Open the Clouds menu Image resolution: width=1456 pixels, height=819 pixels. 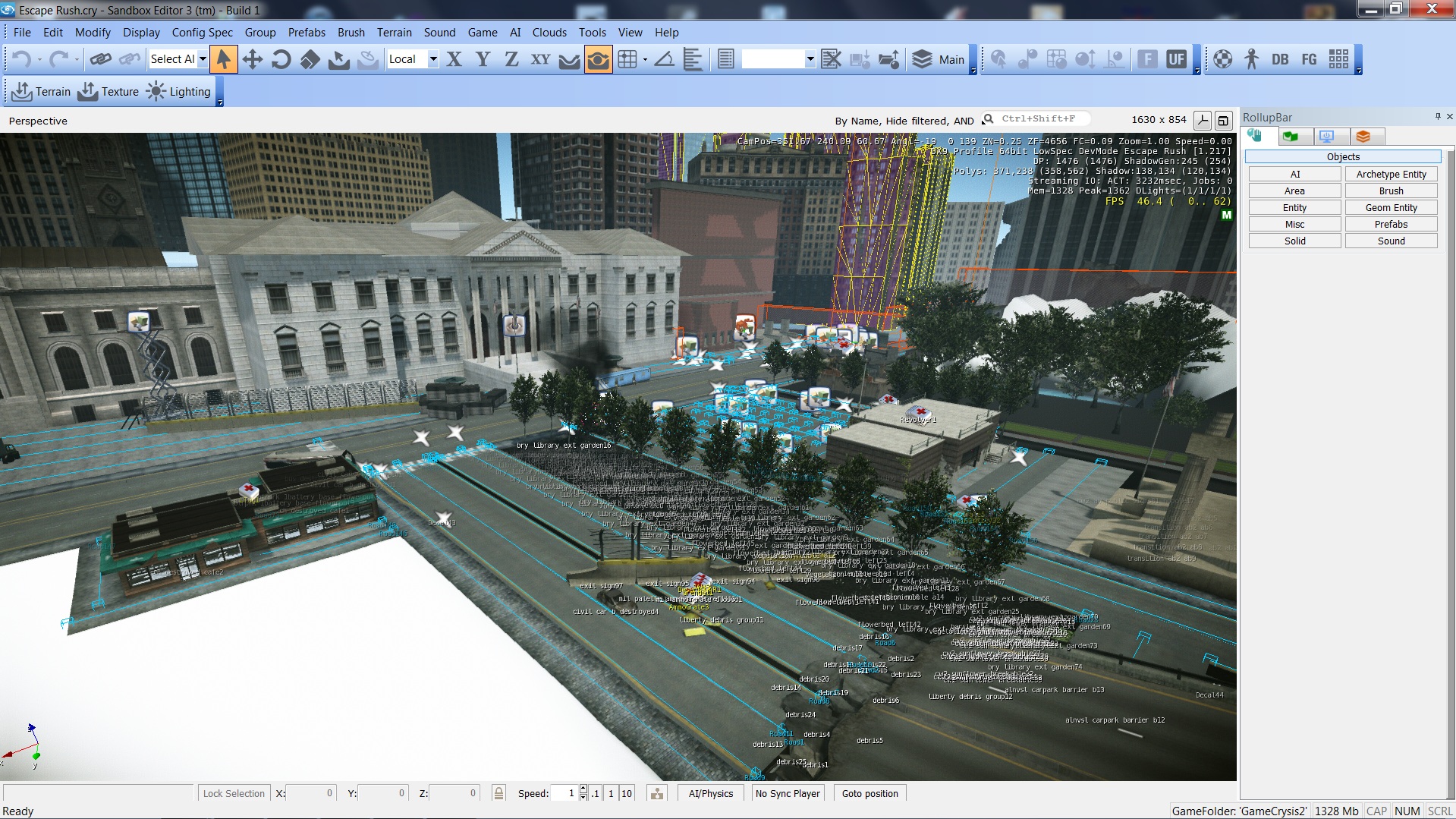click(x=549, y=33)
